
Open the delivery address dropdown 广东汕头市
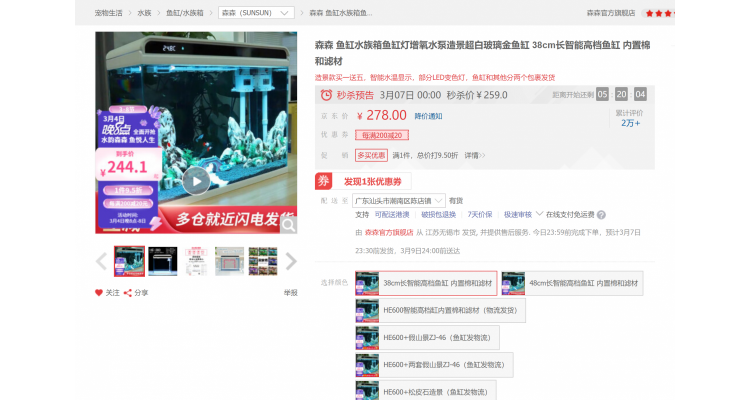tap(399, 200)
